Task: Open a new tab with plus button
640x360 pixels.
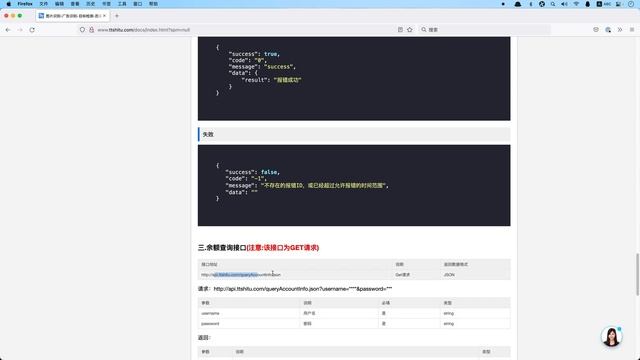Action: click(117, 16)
